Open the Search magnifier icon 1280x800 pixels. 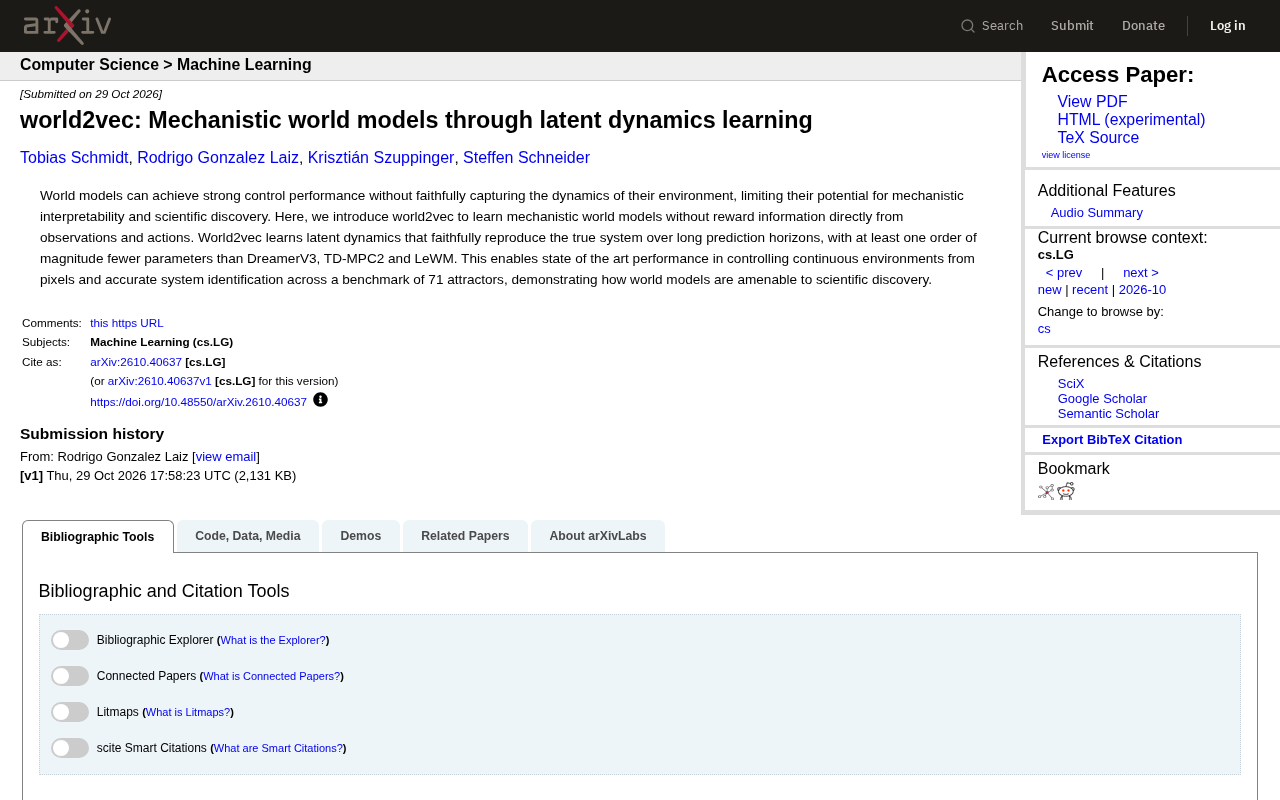(968, 26)
